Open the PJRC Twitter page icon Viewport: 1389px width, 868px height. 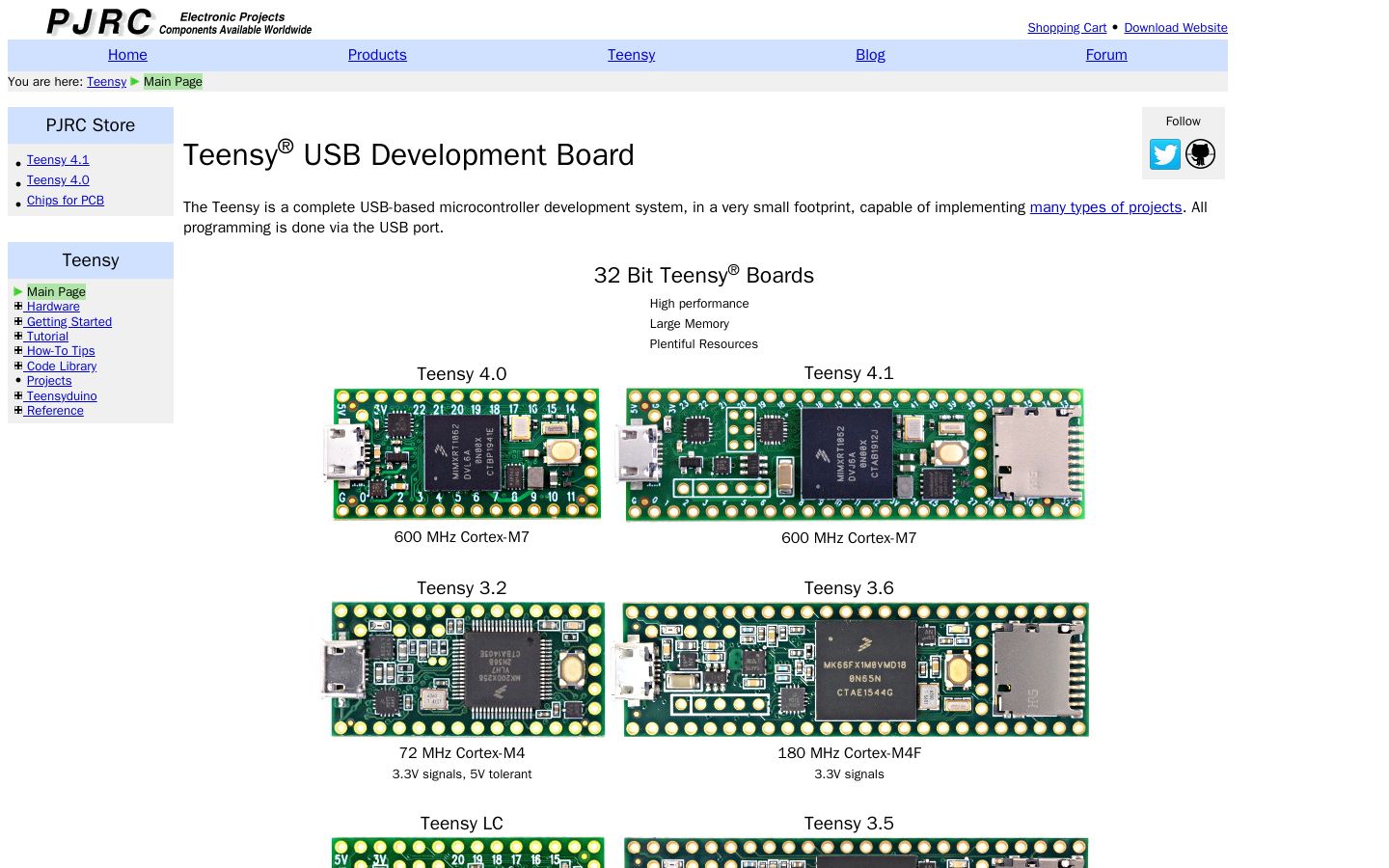tap(1164, 154)
